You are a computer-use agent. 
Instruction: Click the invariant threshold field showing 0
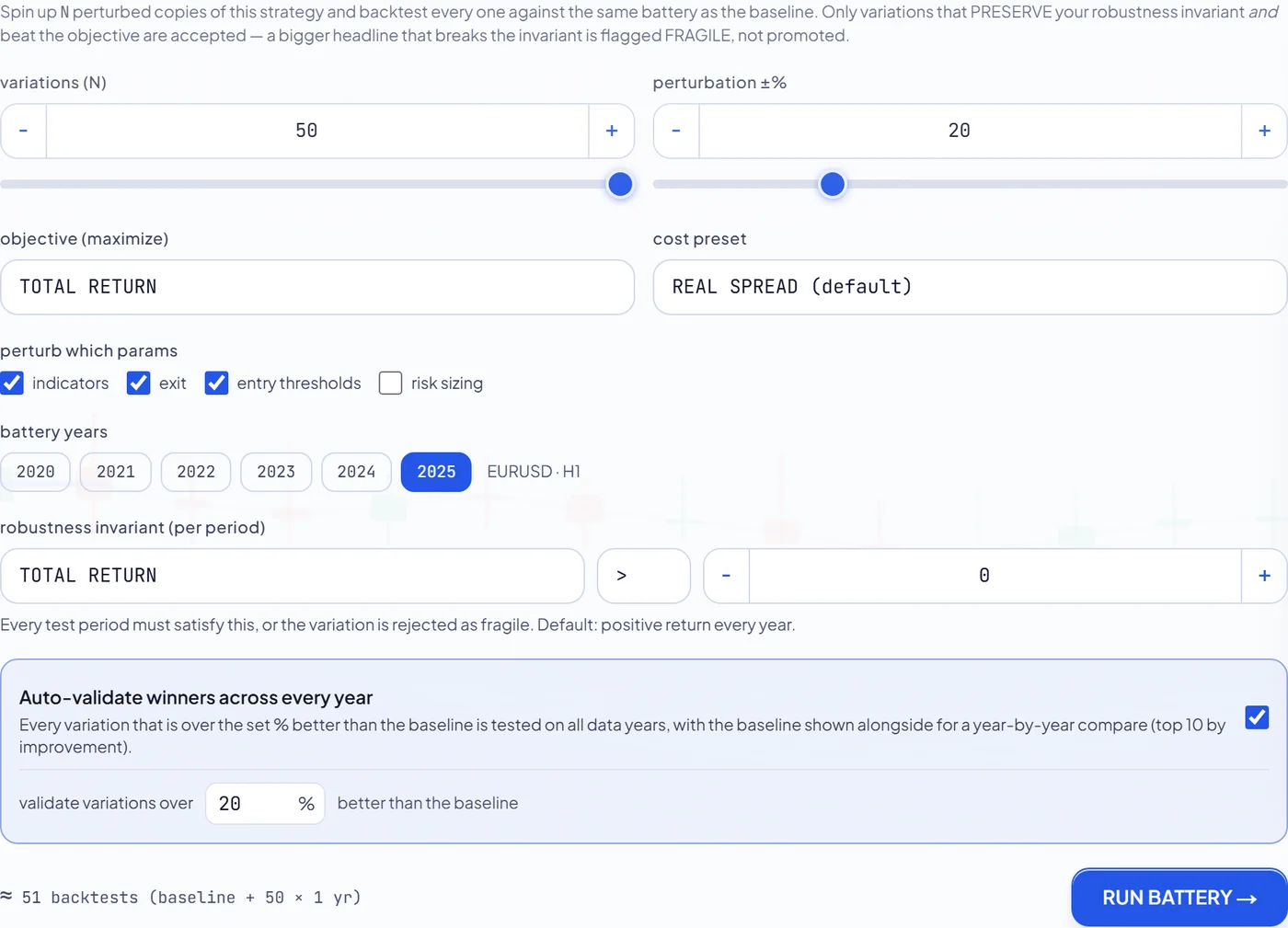tap(995, 576)
